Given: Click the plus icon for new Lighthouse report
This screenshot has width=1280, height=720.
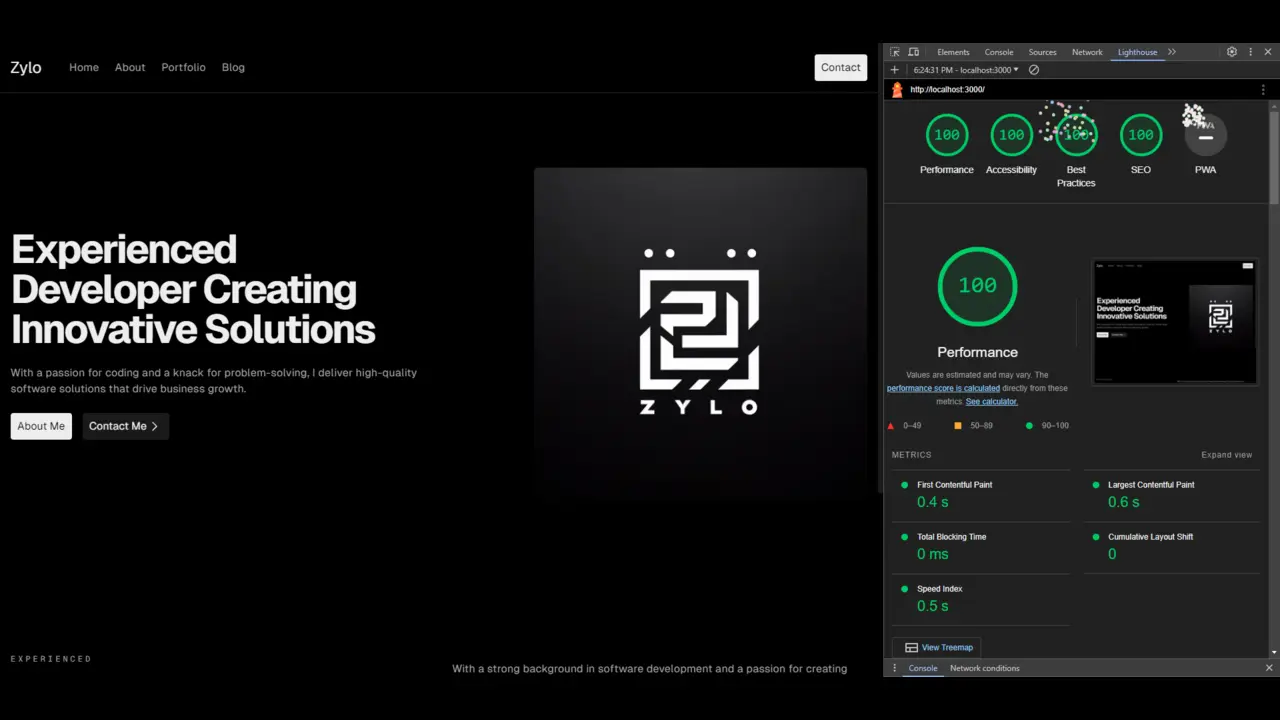Looking at the screenshot, I should [895, 70].
